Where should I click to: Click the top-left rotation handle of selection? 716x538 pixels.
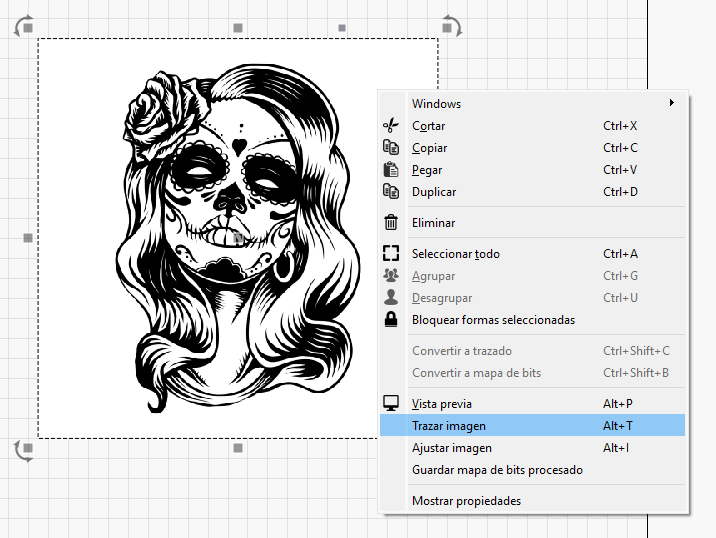(25, 24)
